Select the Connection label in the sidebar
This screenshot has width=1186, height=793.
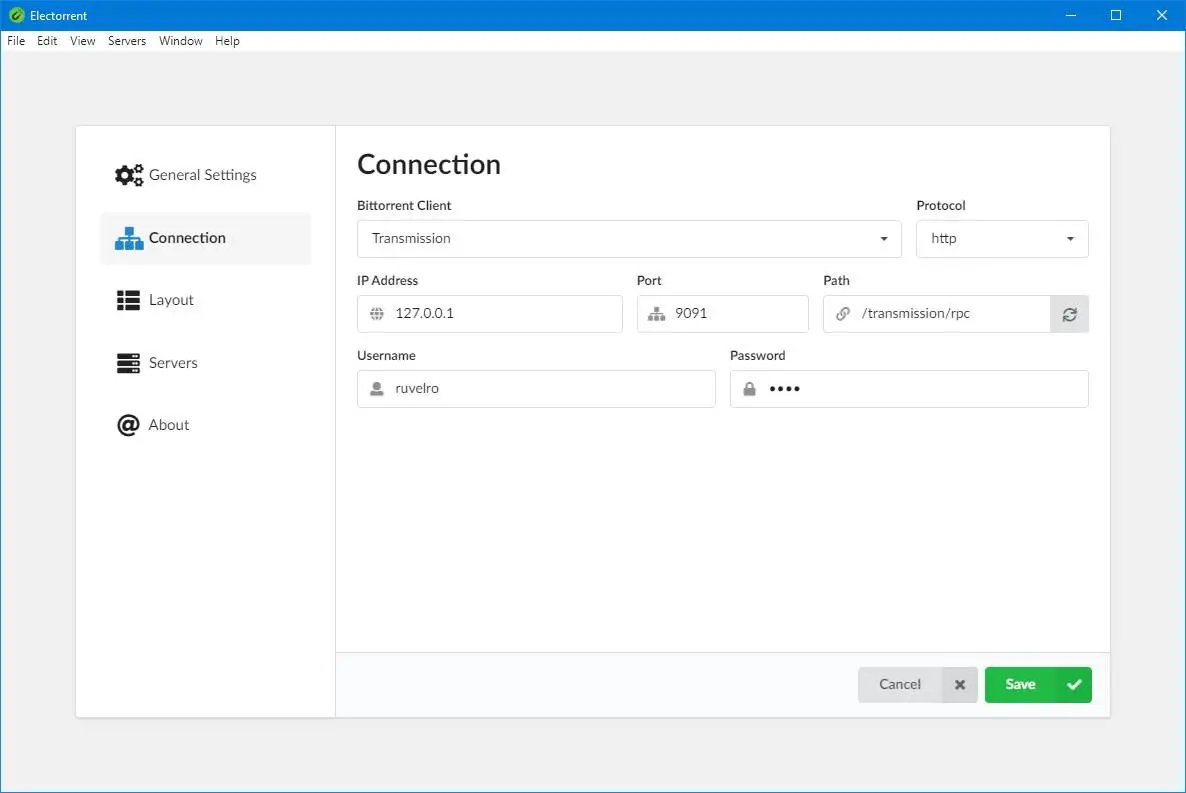(x=188, y=238)
